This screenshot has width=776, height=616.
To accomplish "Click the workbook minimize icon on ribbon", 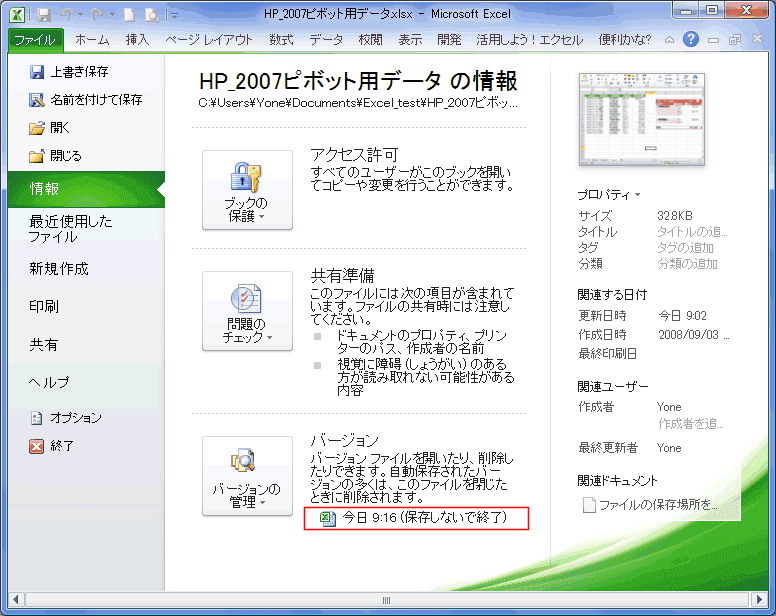I will (713, 40).
